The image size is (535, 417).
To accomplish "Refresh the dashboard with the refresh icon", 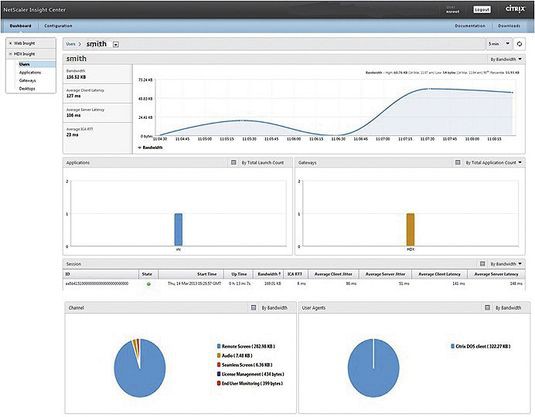I will (x=519, y=44).
